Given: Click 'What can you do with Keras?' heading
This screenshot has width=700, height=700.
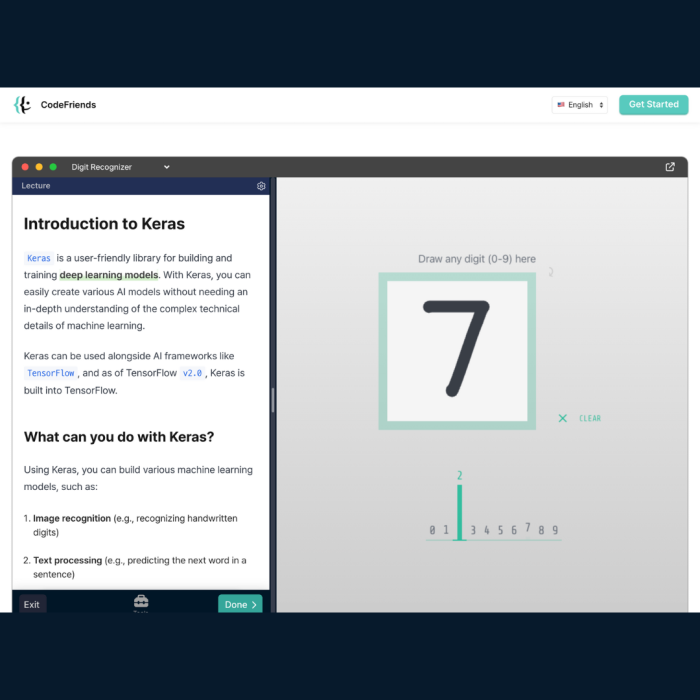Looking at the screenshot, I should [119, 437].
